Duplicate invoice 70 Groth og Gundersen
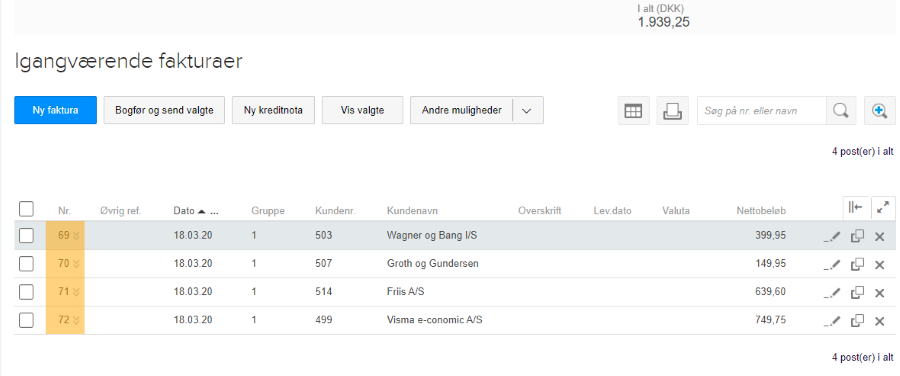The width and height of the screenshot is (900, 376). point(857,265)
